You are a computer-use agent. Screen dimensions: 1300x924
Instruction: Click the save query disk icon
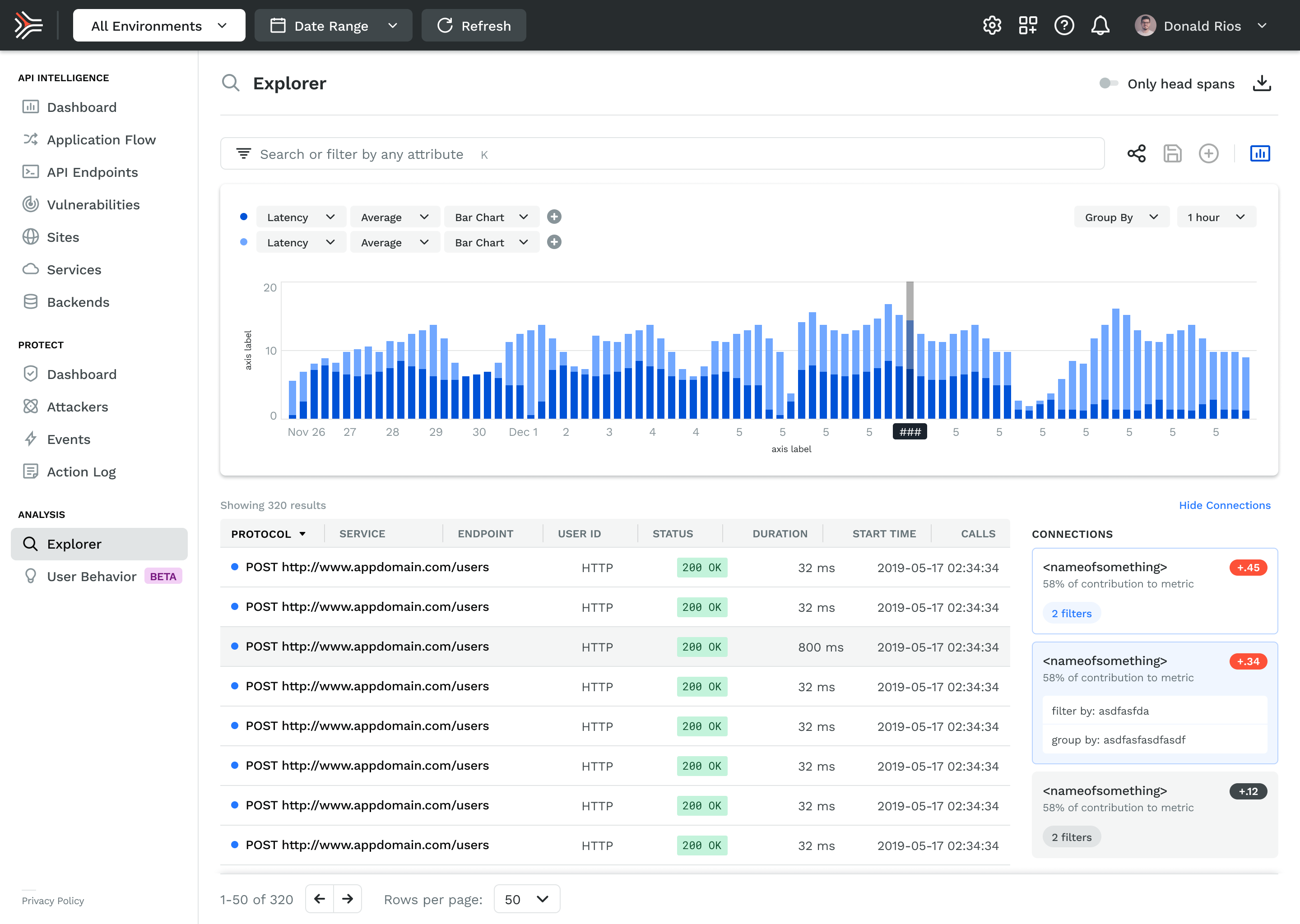[x=1172, y=153]
